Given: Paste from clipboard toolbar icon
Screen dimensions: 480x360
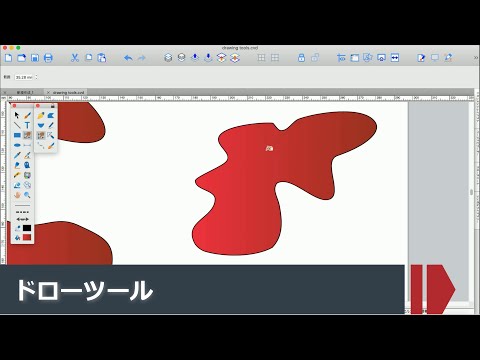Looking at the screenshot, I should 102,58.
